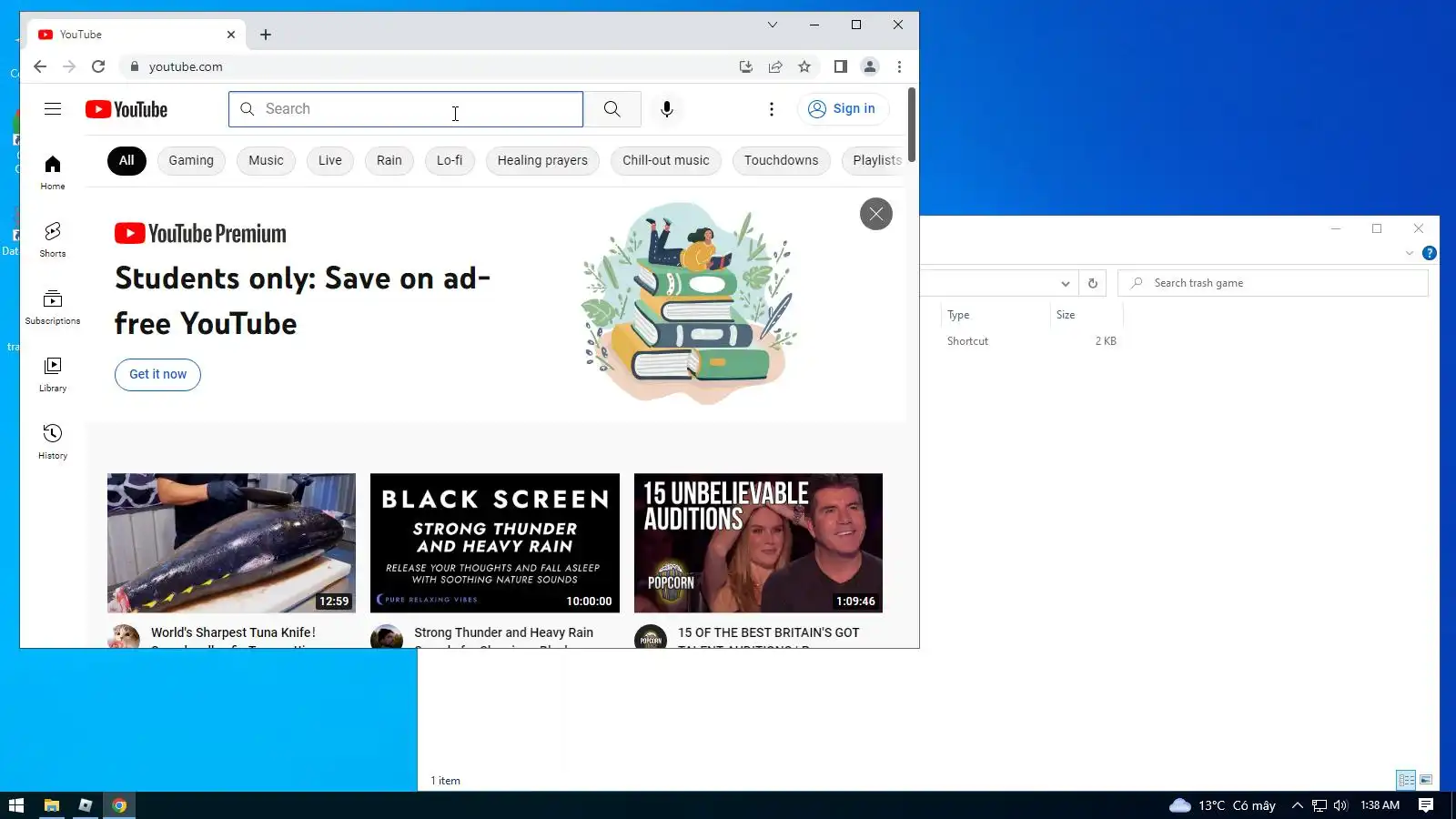Open a new Chrome tab

pyautogui.click(x=266, y=35)
